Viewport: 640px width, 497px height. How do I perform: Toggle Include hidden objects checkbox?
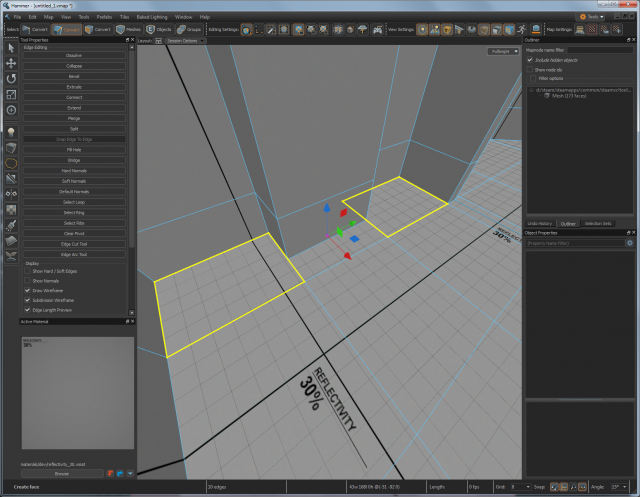tap(530, 60)
